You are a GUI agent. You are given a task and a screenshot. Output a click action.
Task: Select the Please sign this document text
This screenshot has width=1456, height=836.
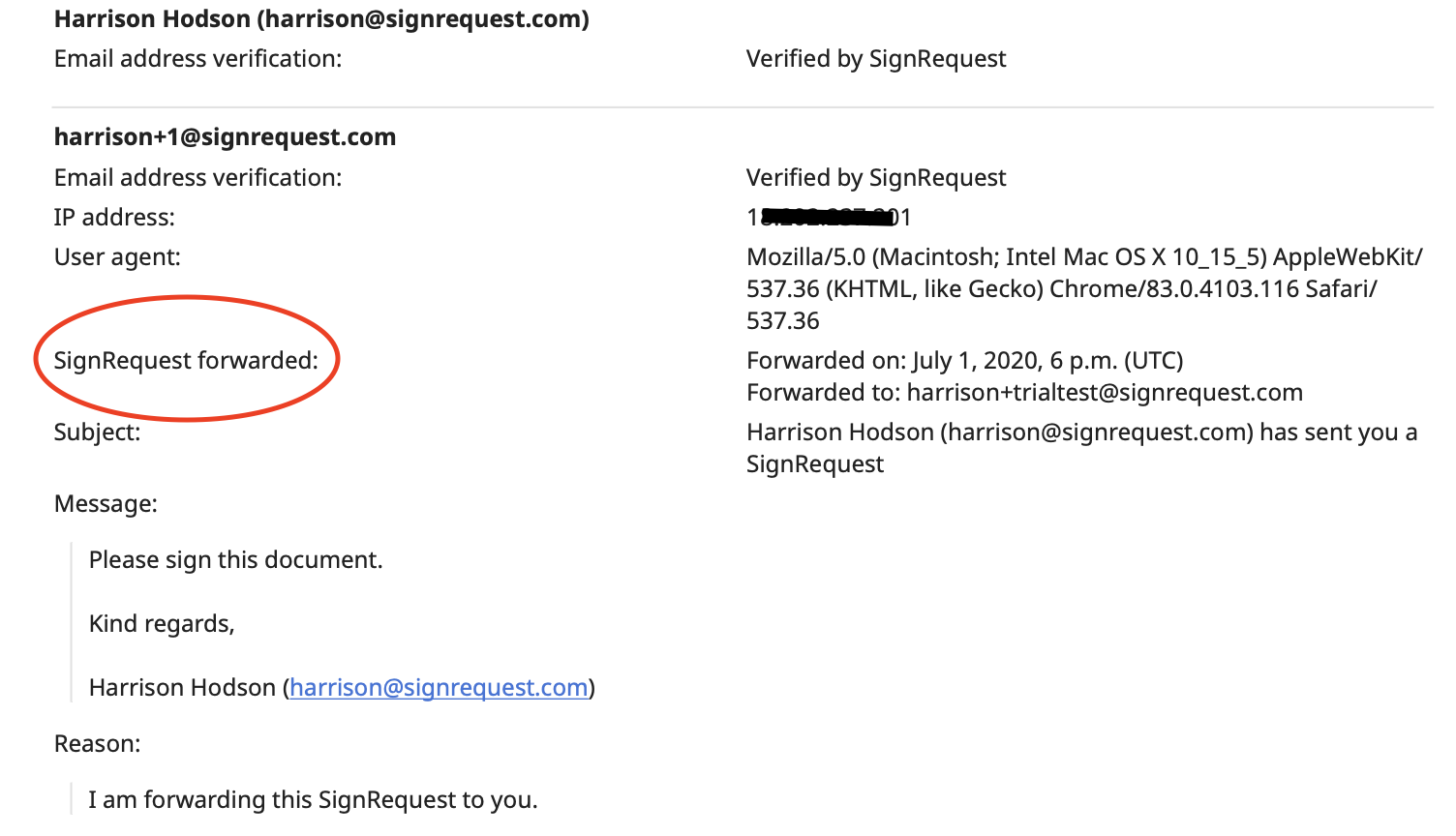236,560
